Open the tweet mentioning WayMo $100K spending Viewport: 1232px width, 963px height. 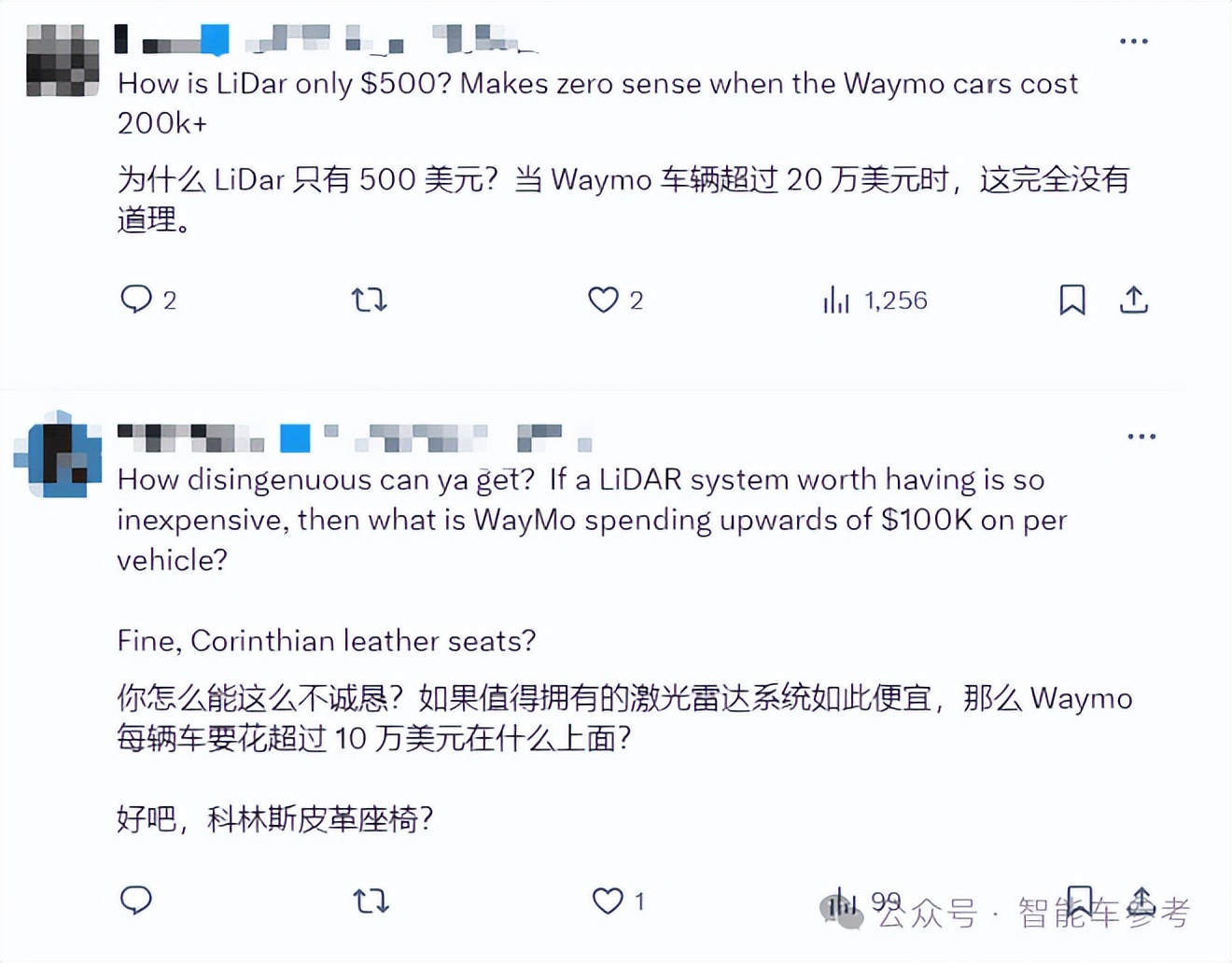click(592, 519)
